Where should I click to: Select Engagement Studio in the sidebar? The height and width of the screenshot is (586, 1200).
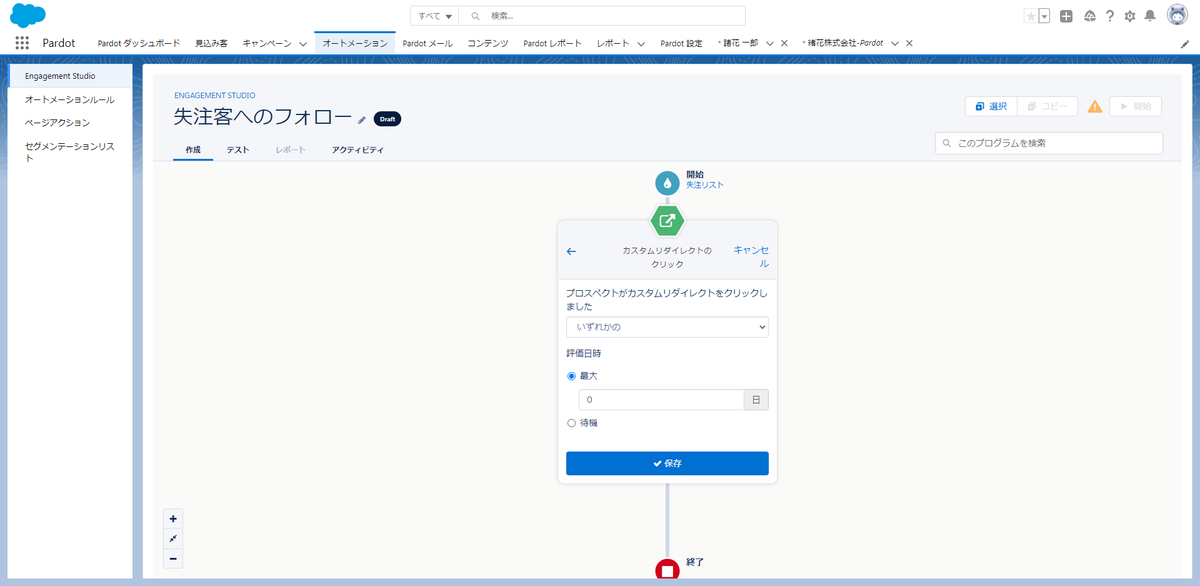(70, 76)
